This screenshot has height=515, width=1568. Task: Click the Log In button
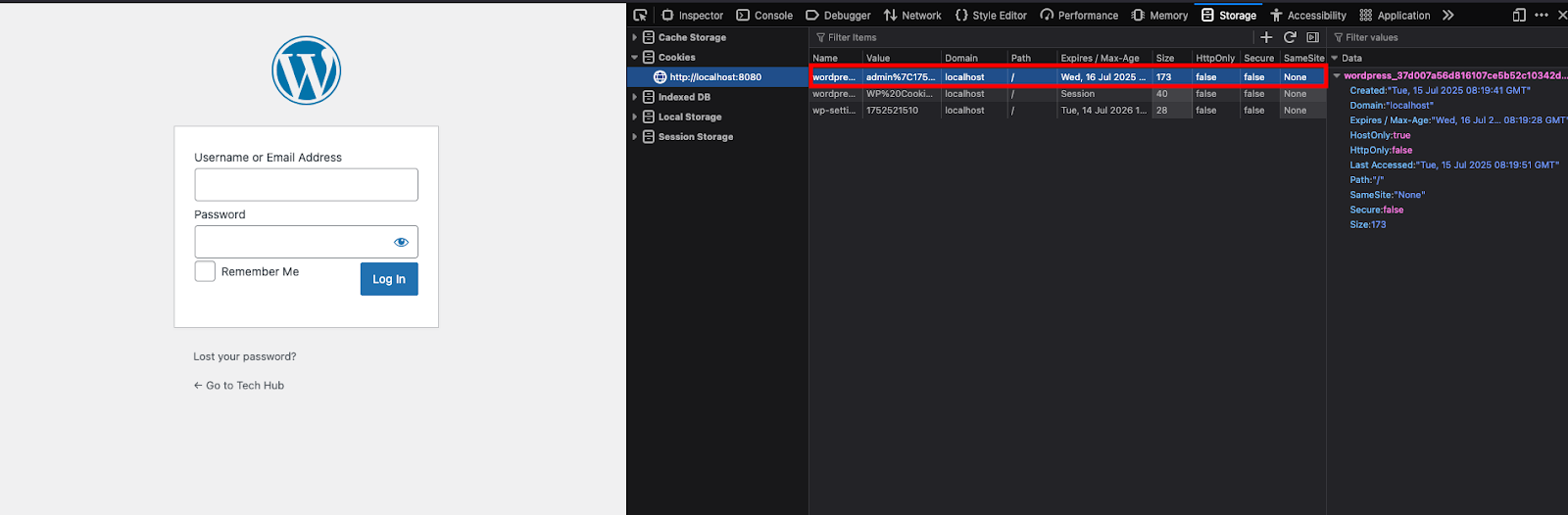point(389,279)
